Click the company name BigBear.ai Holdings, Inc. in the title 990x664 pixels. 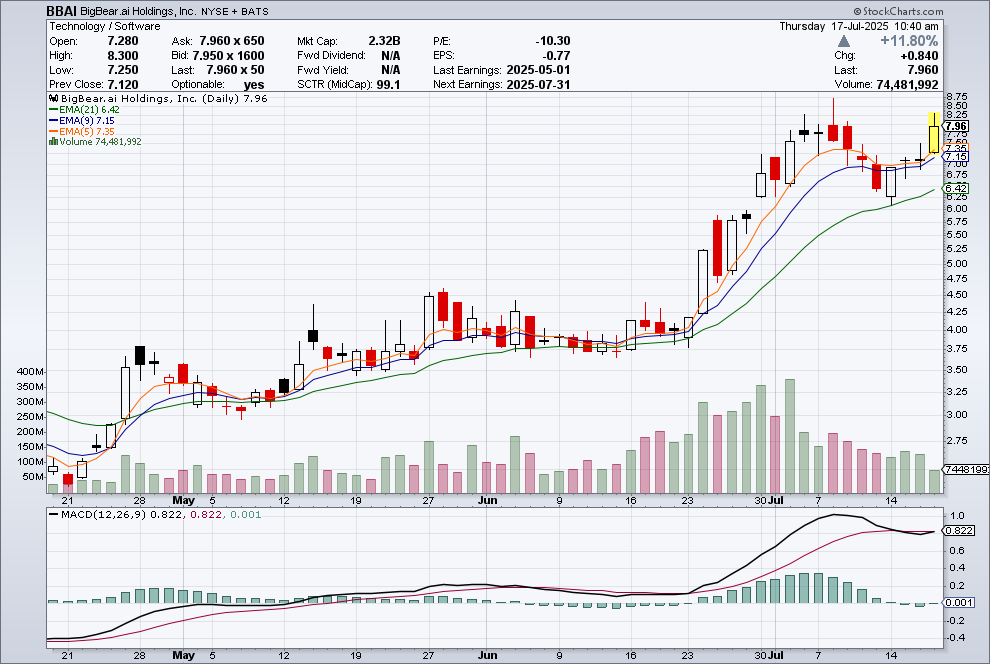tap(138, 11)
